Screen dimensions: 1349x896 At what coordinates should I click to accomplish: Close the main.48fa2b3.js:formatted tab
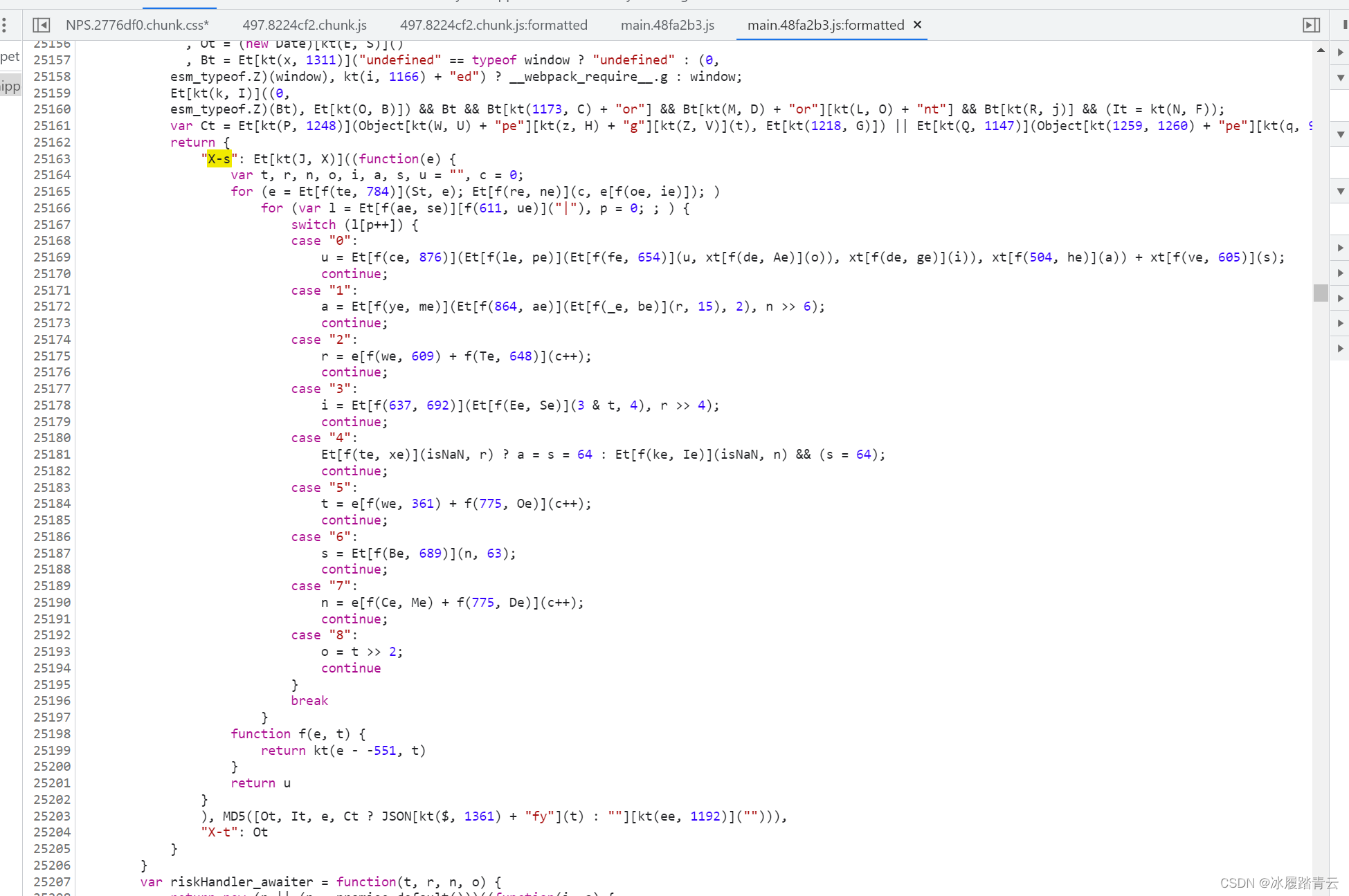(x=918, y=25)
